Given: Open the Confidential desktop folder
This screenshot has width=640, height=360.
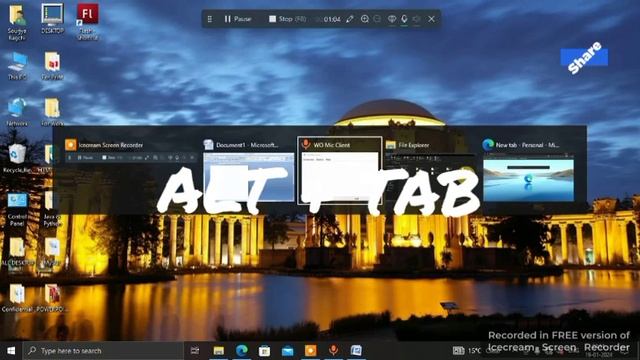Looking at the screenshot, I should 17,298.
